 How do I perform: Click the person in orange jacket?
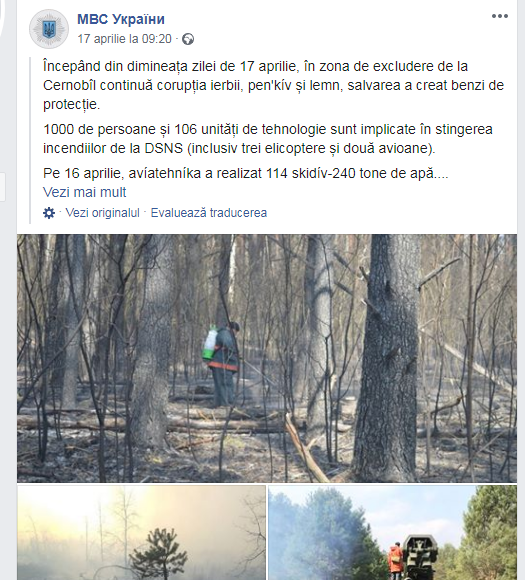pyautogui.click(x=396, y=561)
